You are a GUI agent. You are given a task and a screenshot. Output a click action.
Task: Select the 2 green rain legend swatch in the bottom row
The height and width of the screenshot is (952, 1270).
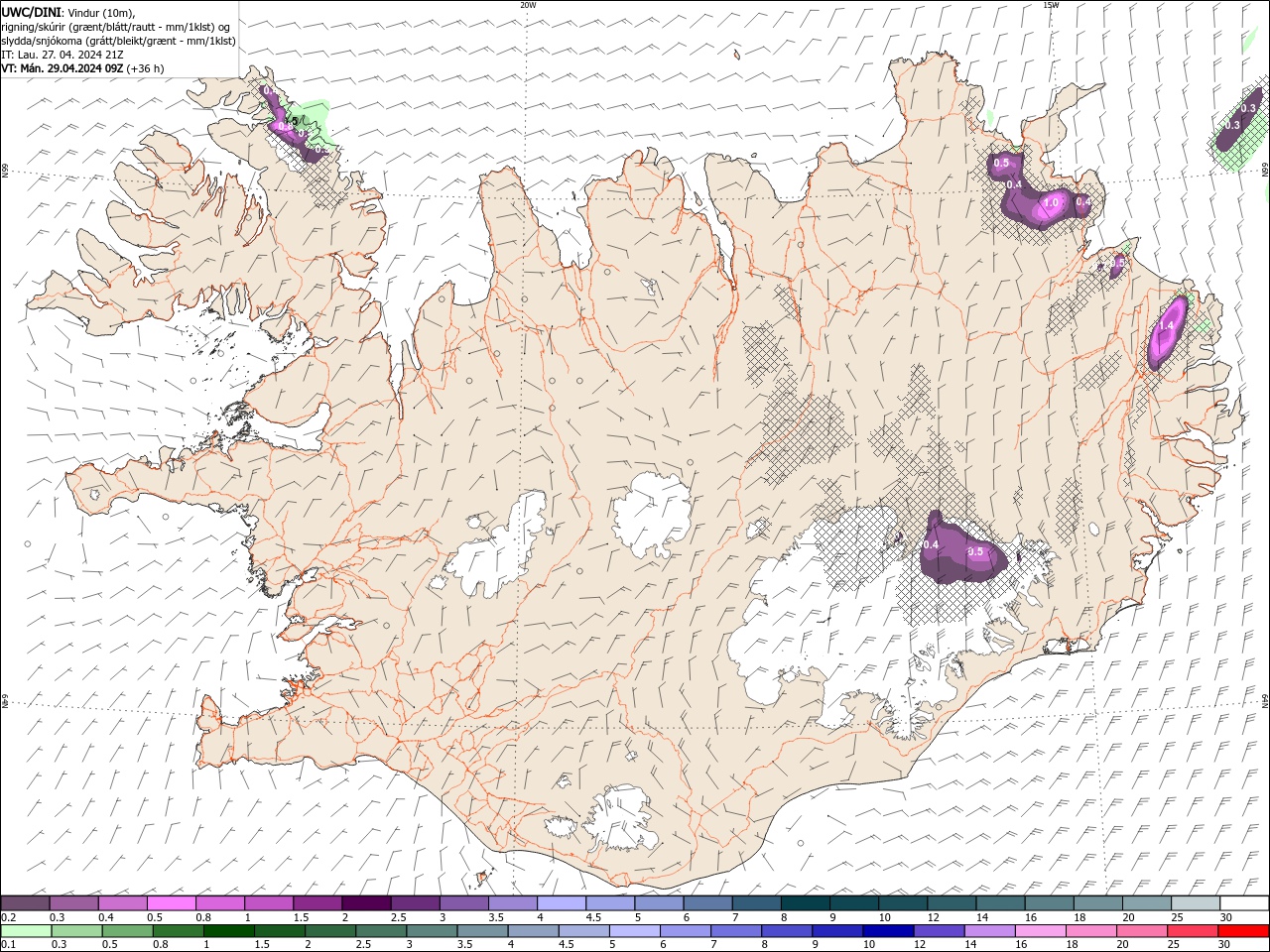coord(330,931)
